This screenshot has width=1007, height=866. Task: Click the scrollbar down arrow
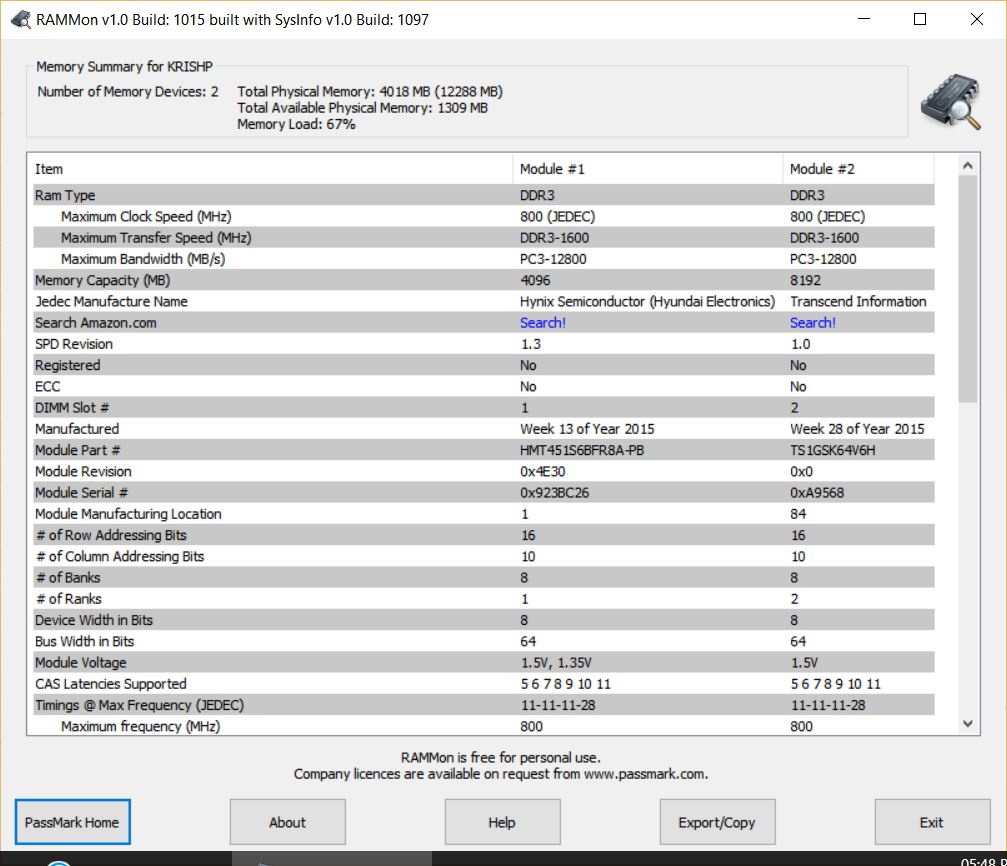tap(968, 724)
